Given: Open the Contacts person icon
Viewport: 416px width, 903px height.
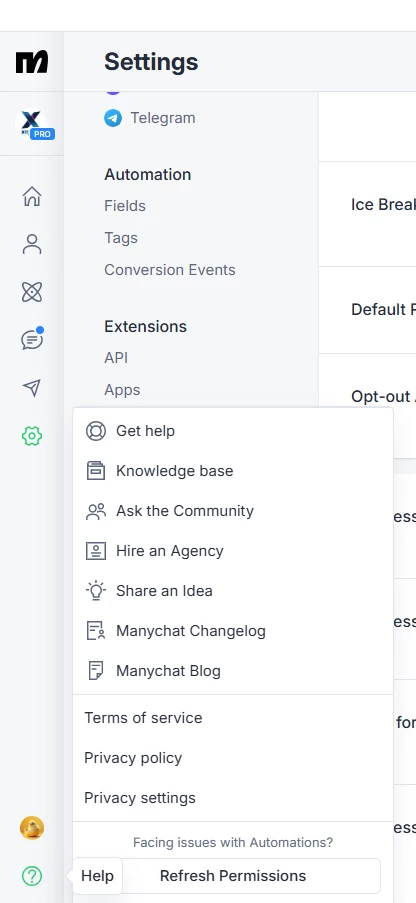Looking at the screenshot, I should [32, 244].
